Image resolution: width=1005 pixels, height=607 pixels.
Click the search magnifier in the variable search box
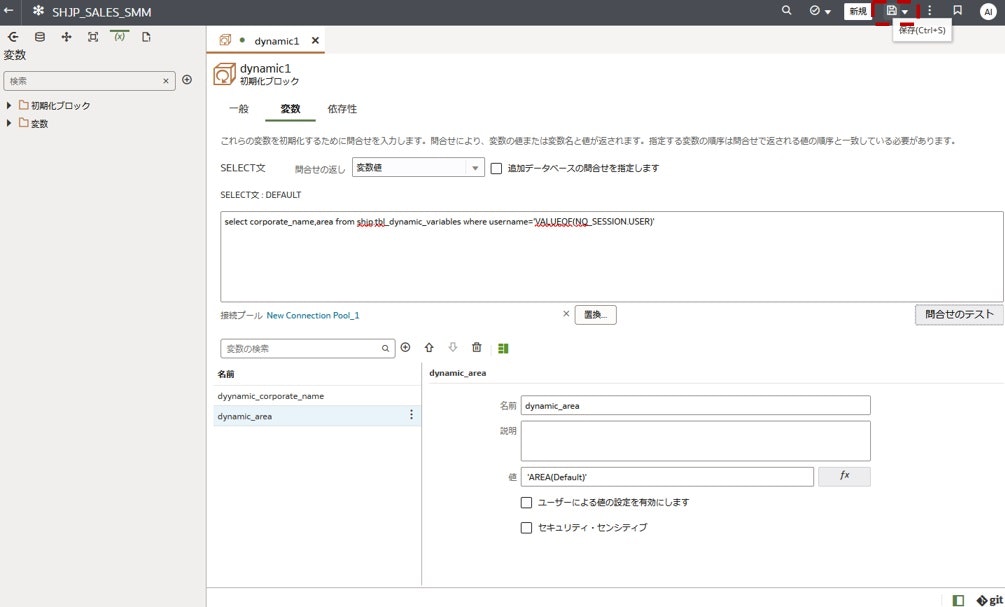(385, 349)
